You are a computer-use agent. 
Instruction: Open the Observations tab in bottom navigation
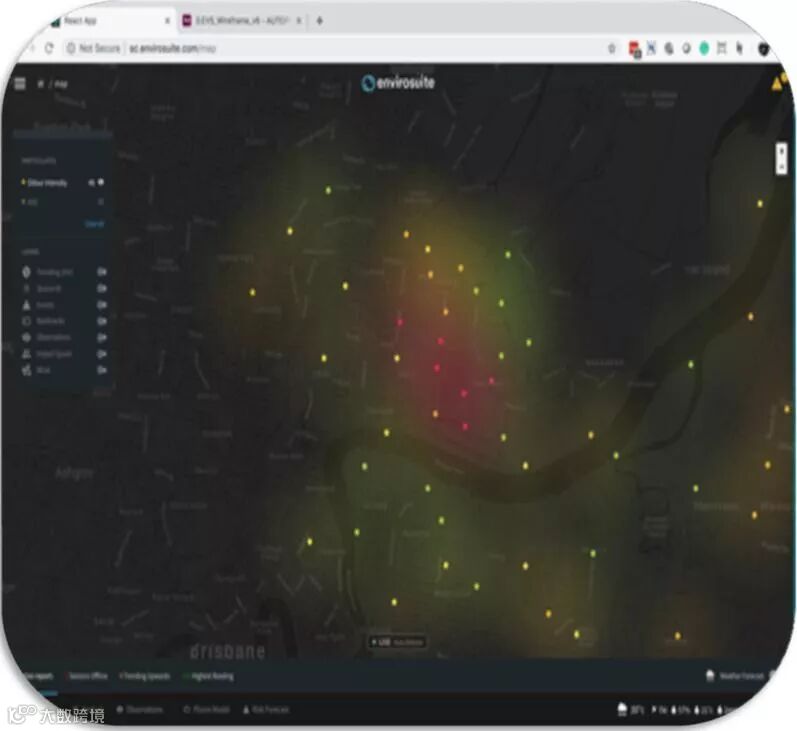click(x=139, y=710)
